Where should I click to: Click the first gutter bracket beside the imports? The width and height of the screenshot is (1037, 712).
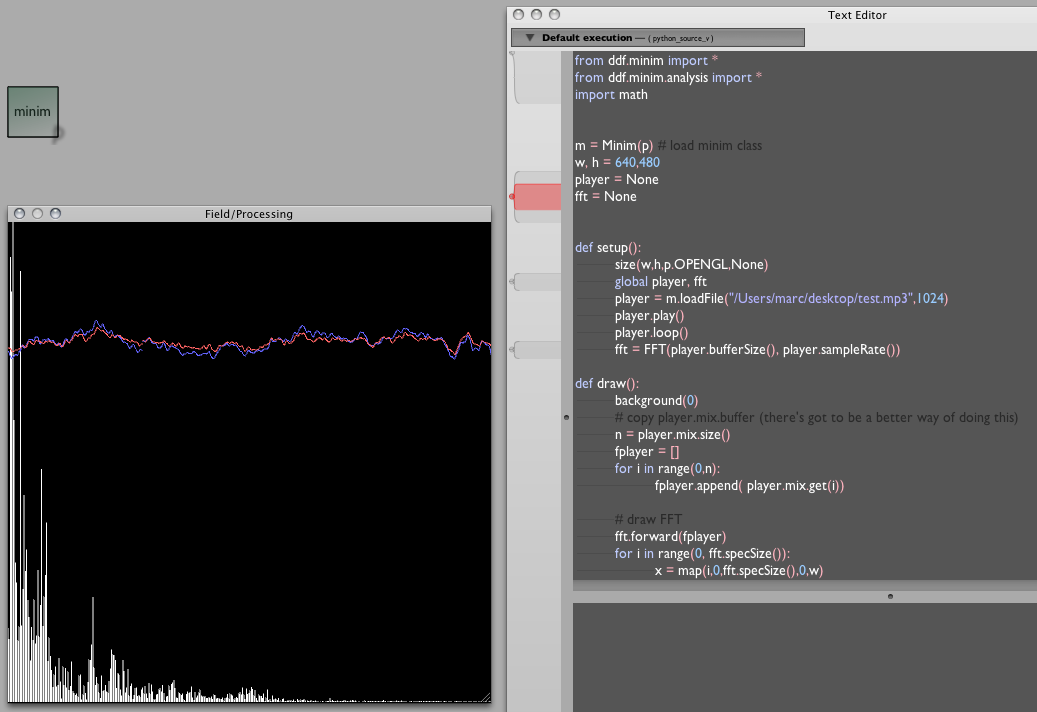pos(538,78)
